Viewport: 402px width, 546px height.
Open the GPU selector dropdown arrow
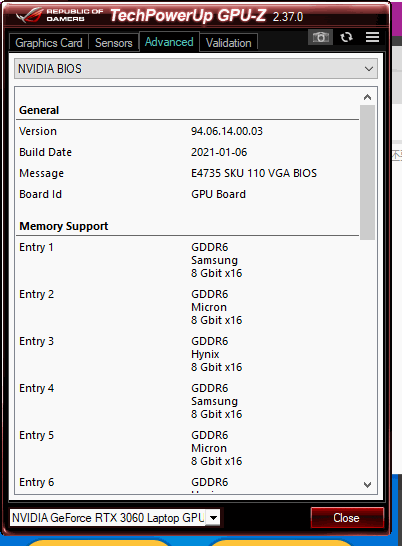pos(213,517)
